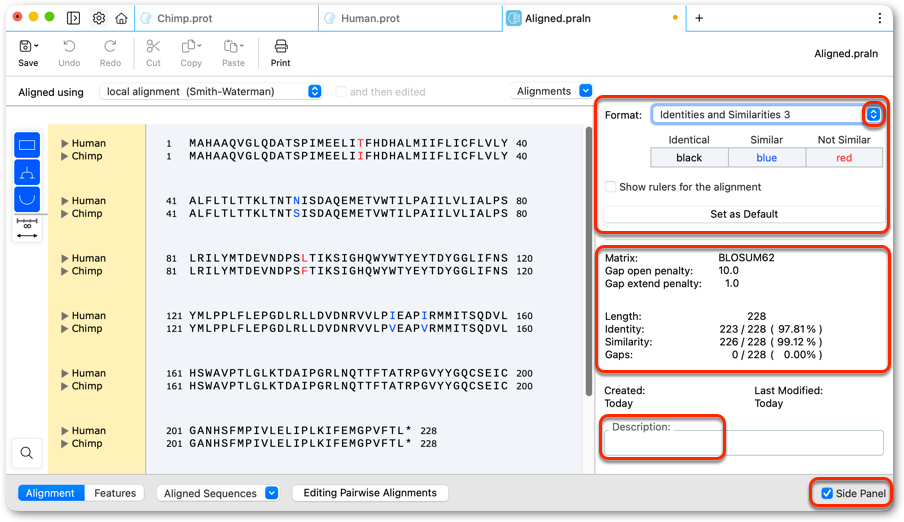Click the Cut scissors icon

point(153,46)
